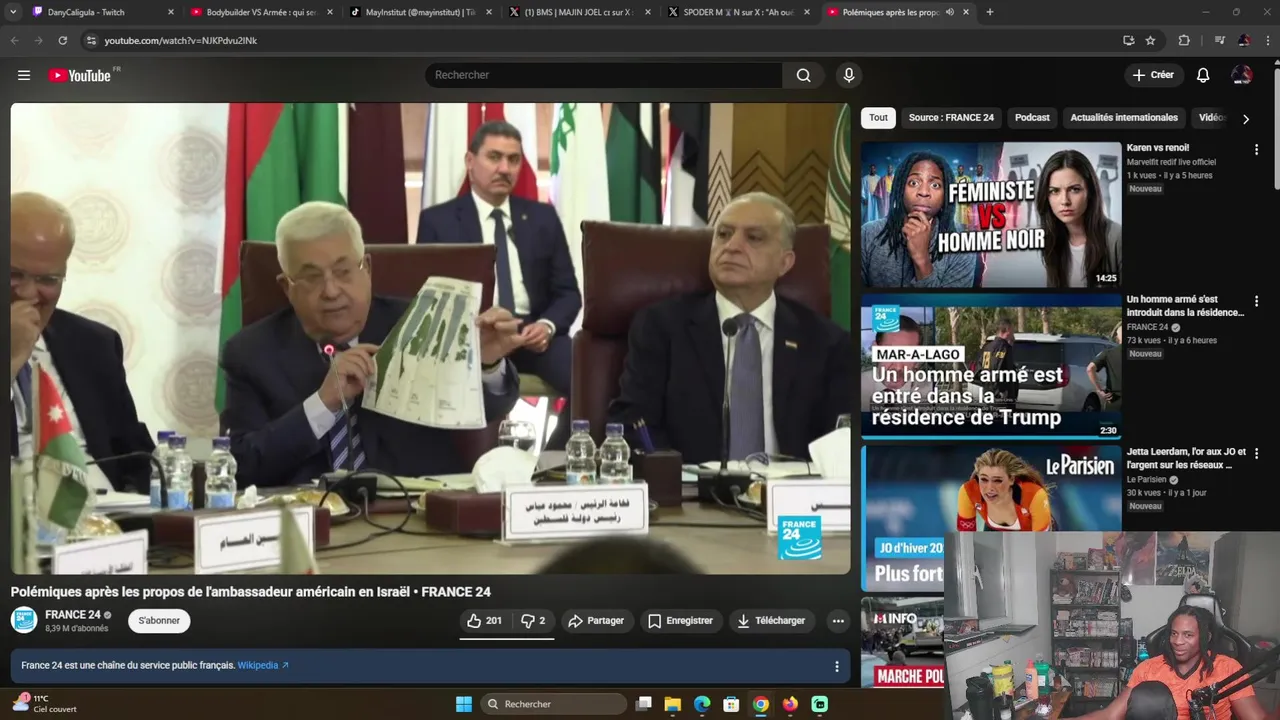Save video with Enregistrer button

[680, 621]
